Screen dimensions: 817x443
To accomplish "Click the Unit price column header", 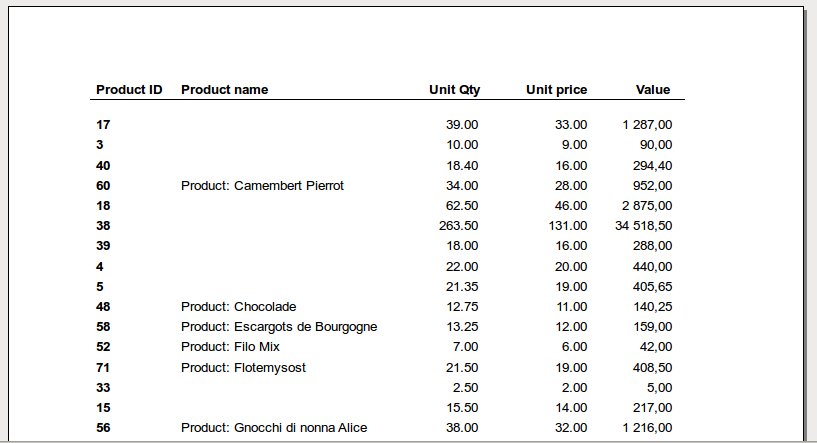I will point(556,90).
